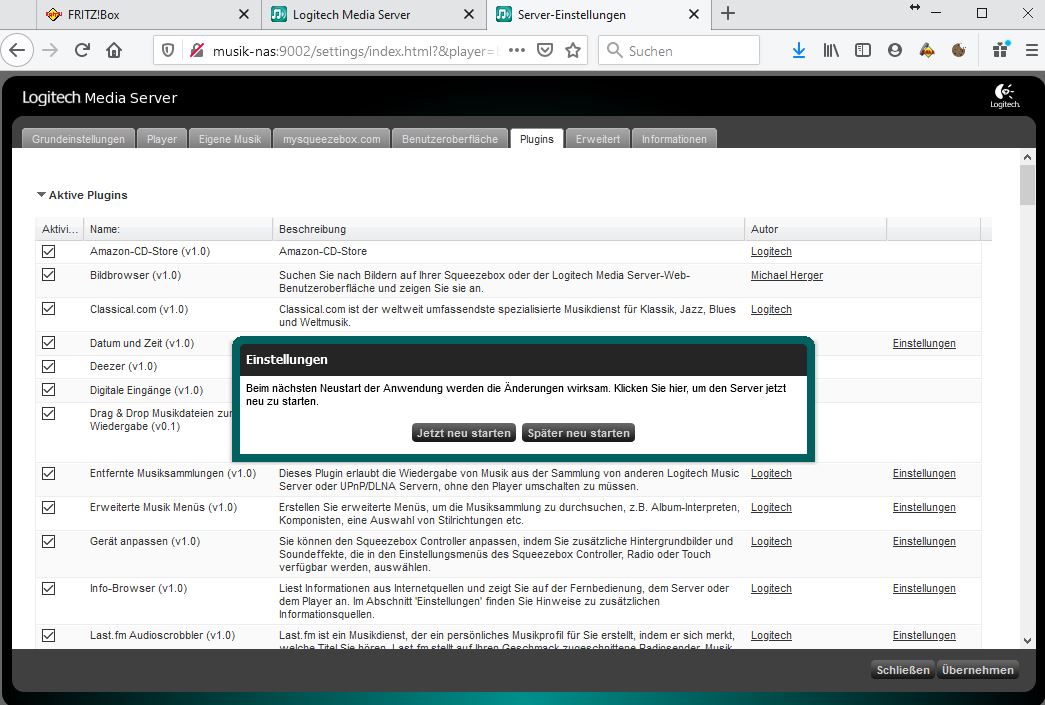The image size is (1045, 705).
Task: Uncheck the Classical.com plugin checkbox
Action: [x=49, y=309]
